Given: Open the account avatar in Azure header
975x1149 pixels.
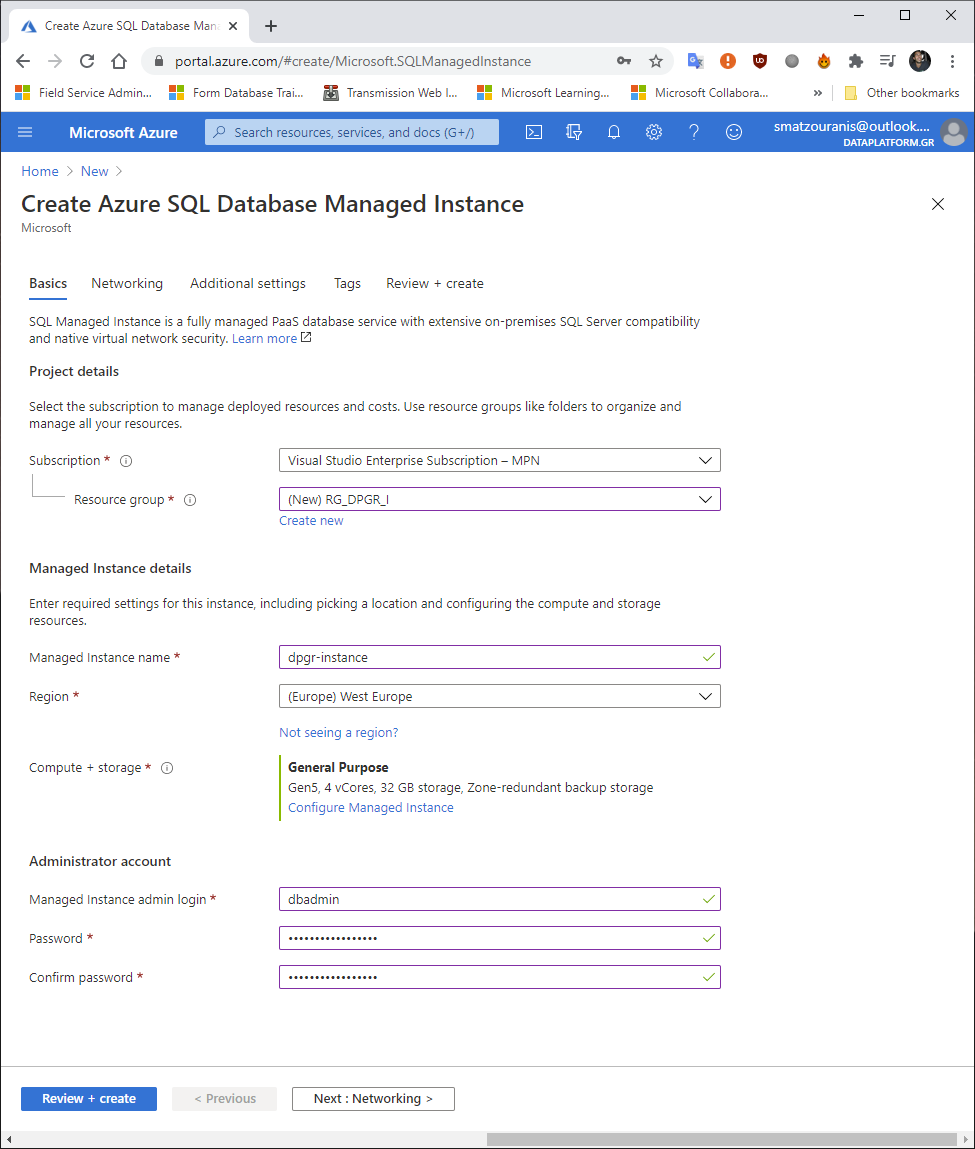Looking at the screenshot, I should (x=953, y=131).
